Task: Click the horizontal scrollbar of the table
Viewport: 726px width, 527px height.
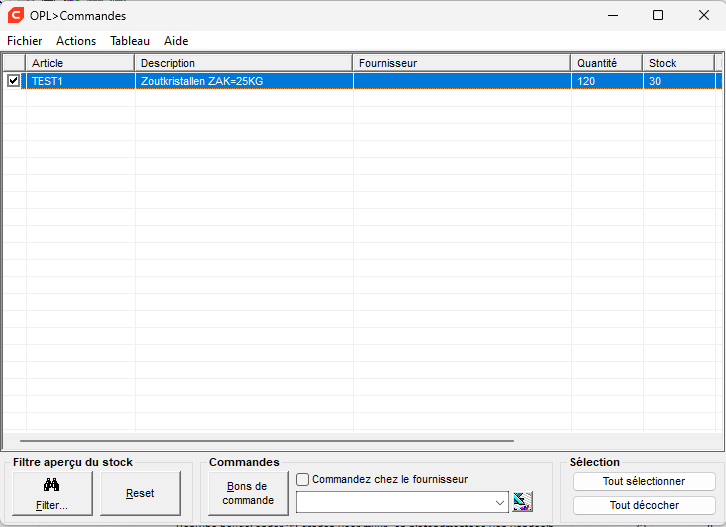Action: tap(267, 441)
